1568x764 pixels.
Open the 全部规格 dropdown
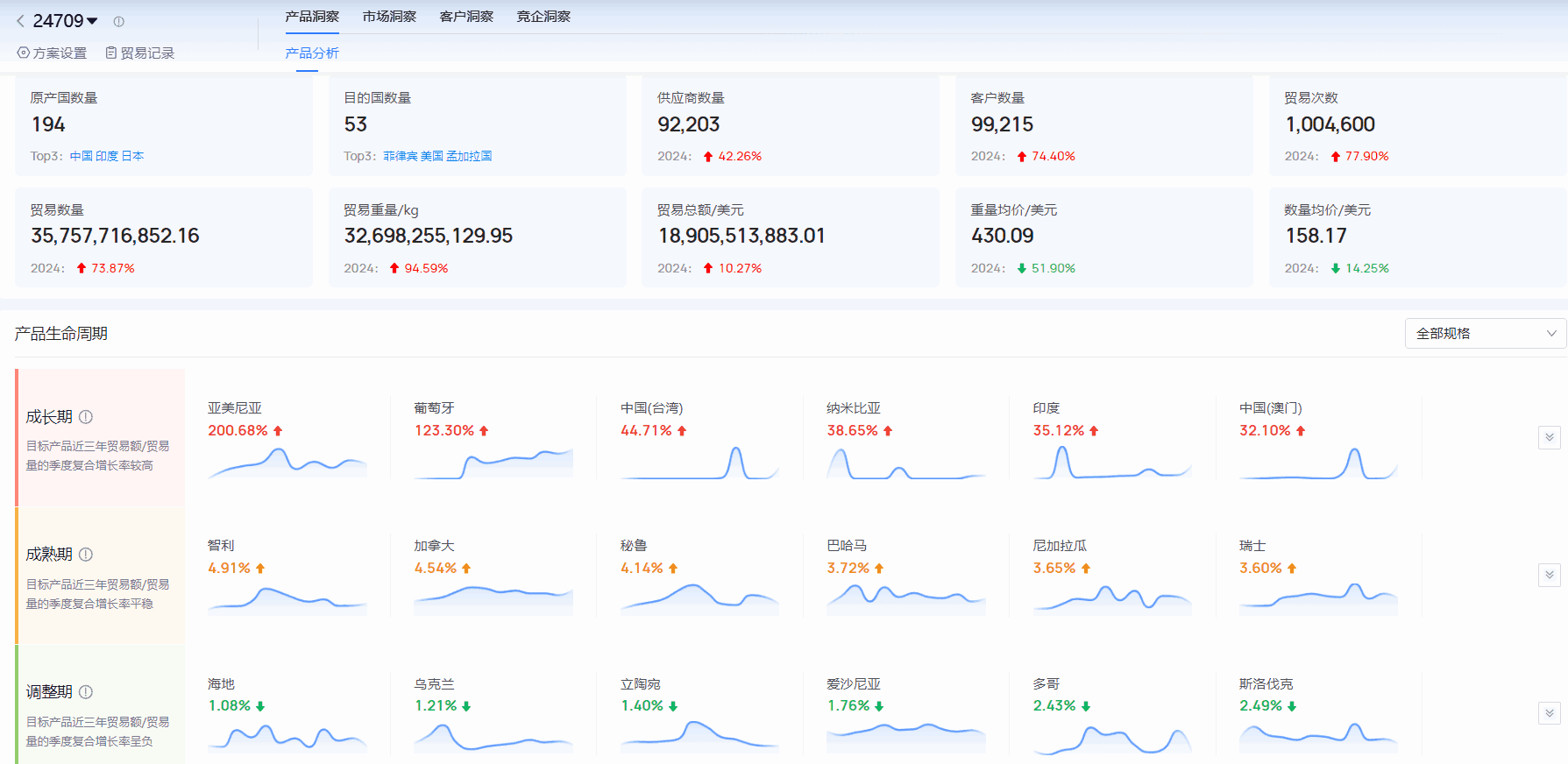[x=1485, y=334]
